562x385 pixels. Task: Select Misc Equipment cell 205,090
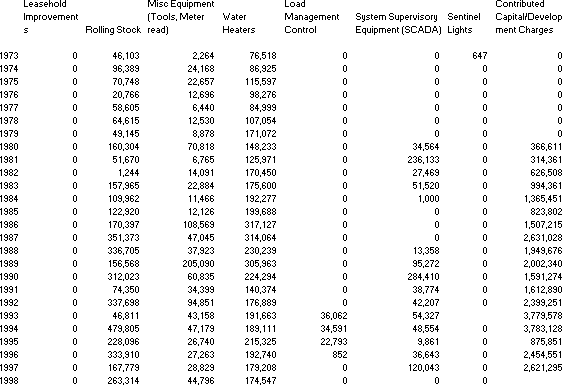click(198, 264)
